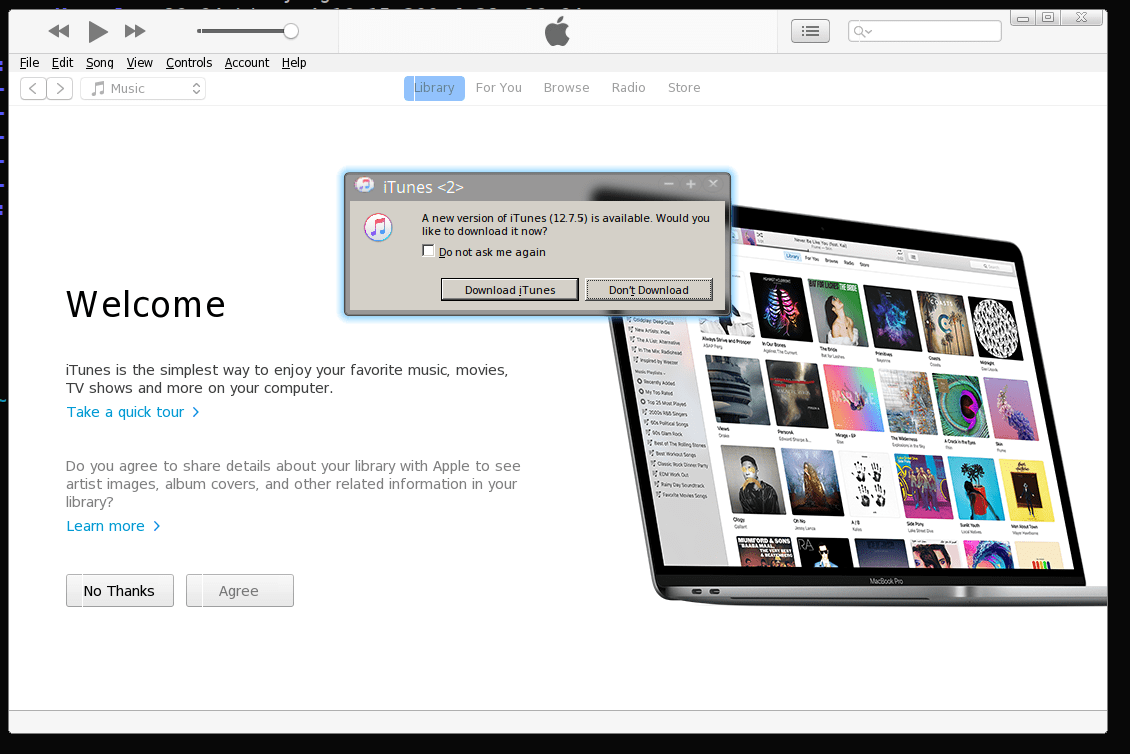
Task: Select the Store tab
Action: [x=684, y=87]
